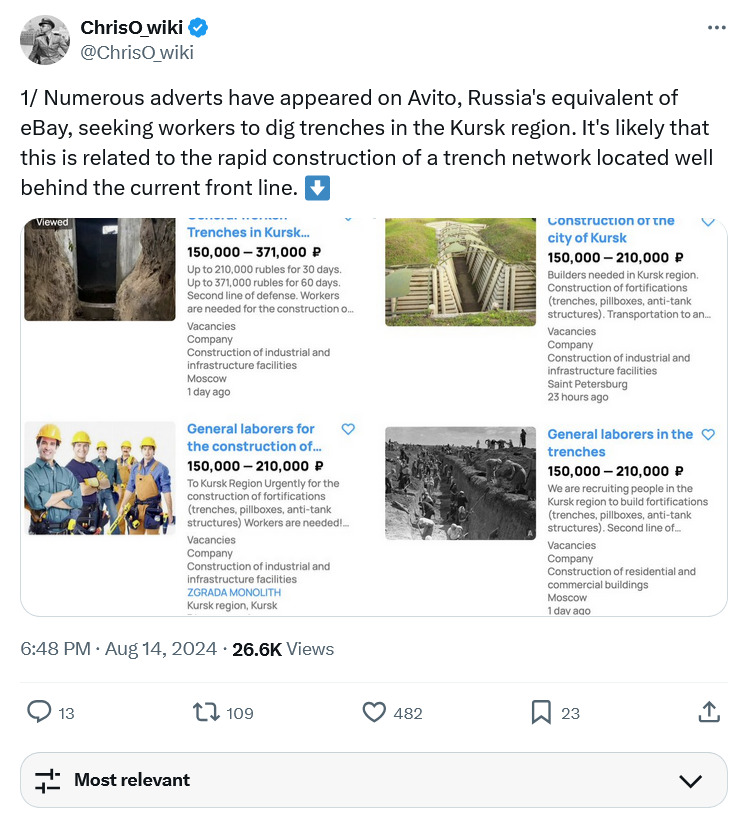Like the tweet with the heart icon
Image resolution: width=748 pixels, height=818 pixels.
click(x=374, y=712)
